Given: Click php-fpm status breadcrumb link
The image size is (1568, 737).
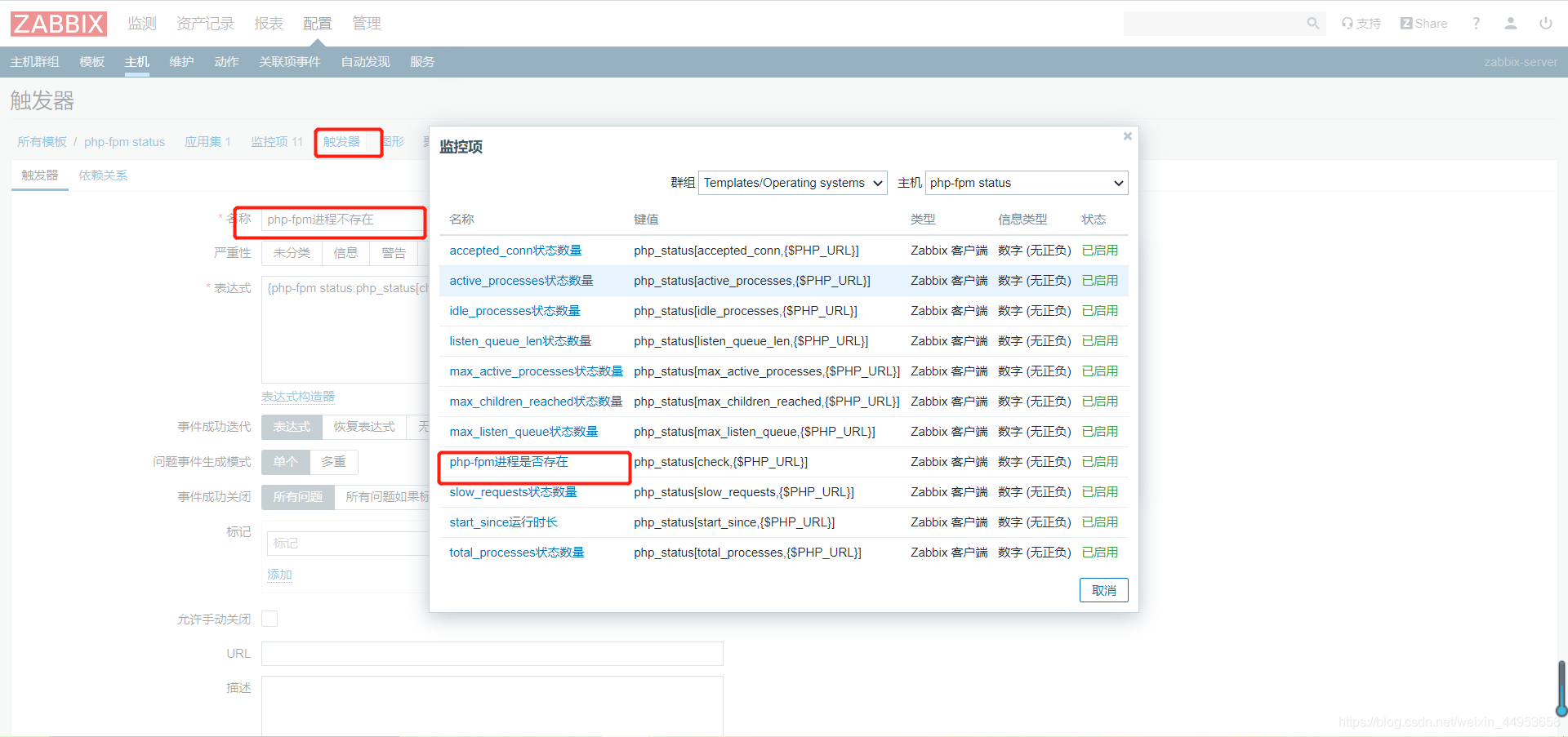Looking at the screenshot, I should [124, 142].
